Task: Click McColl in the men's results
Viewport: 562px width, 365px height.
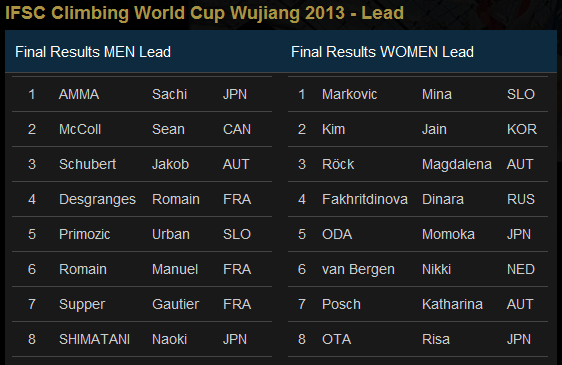Action: pyautogui.click(x=80, y=129)
